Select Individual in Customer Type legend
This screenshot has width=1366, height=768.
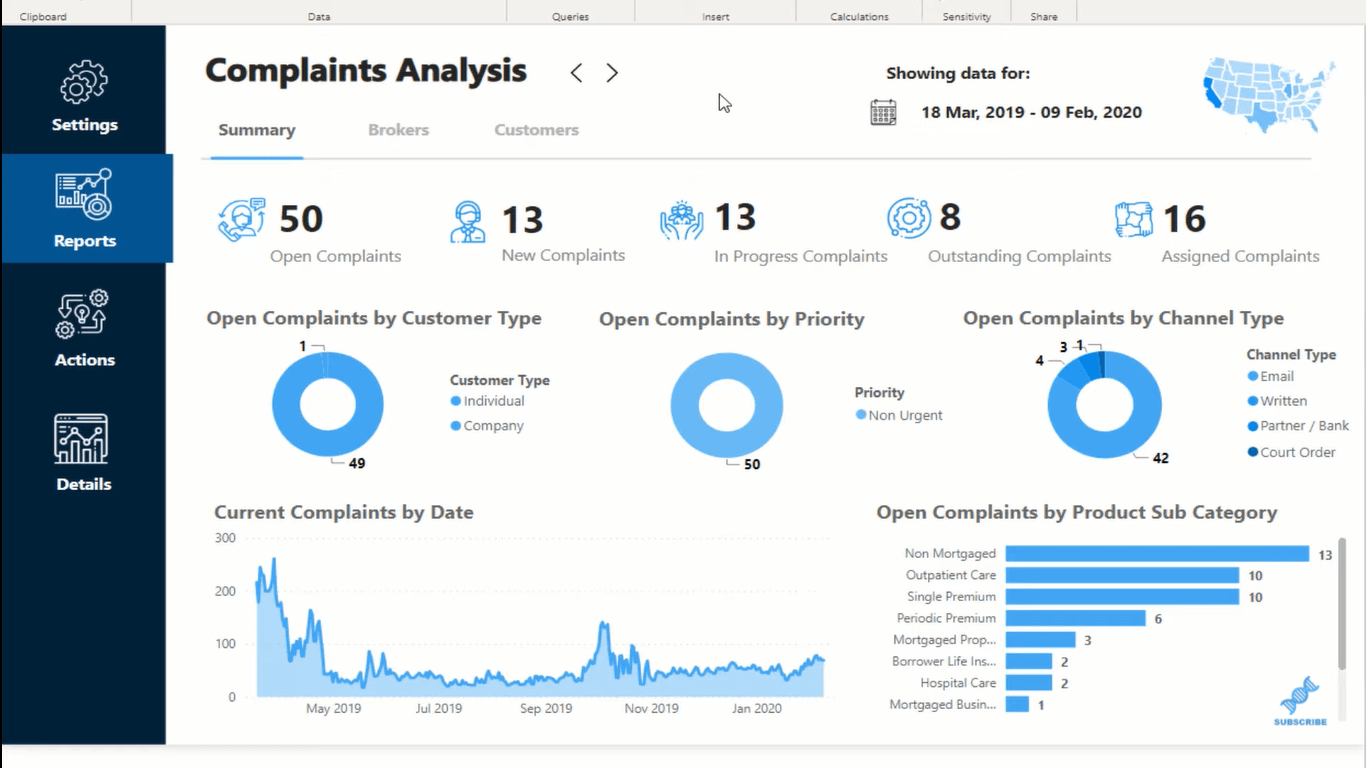pyautogui.click(x=487, y=401)
